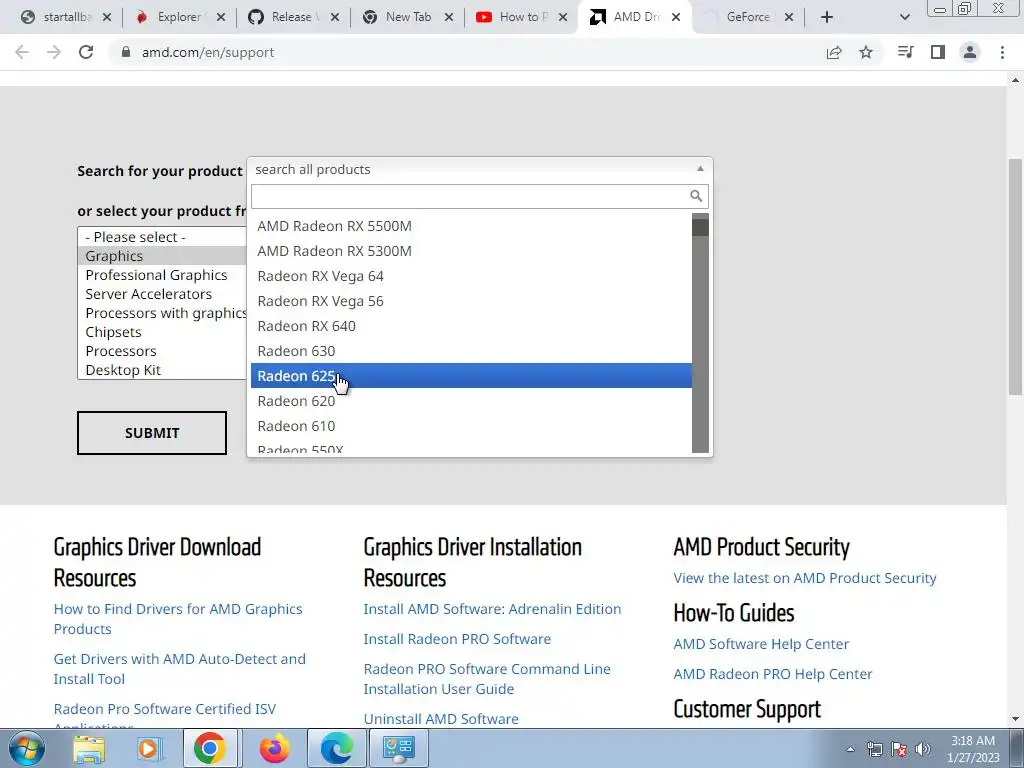This screenshot has width=1024, height=768.
Task: Choose Server Accelerators category
Action: pyautogui.click(x=162, y=294)
